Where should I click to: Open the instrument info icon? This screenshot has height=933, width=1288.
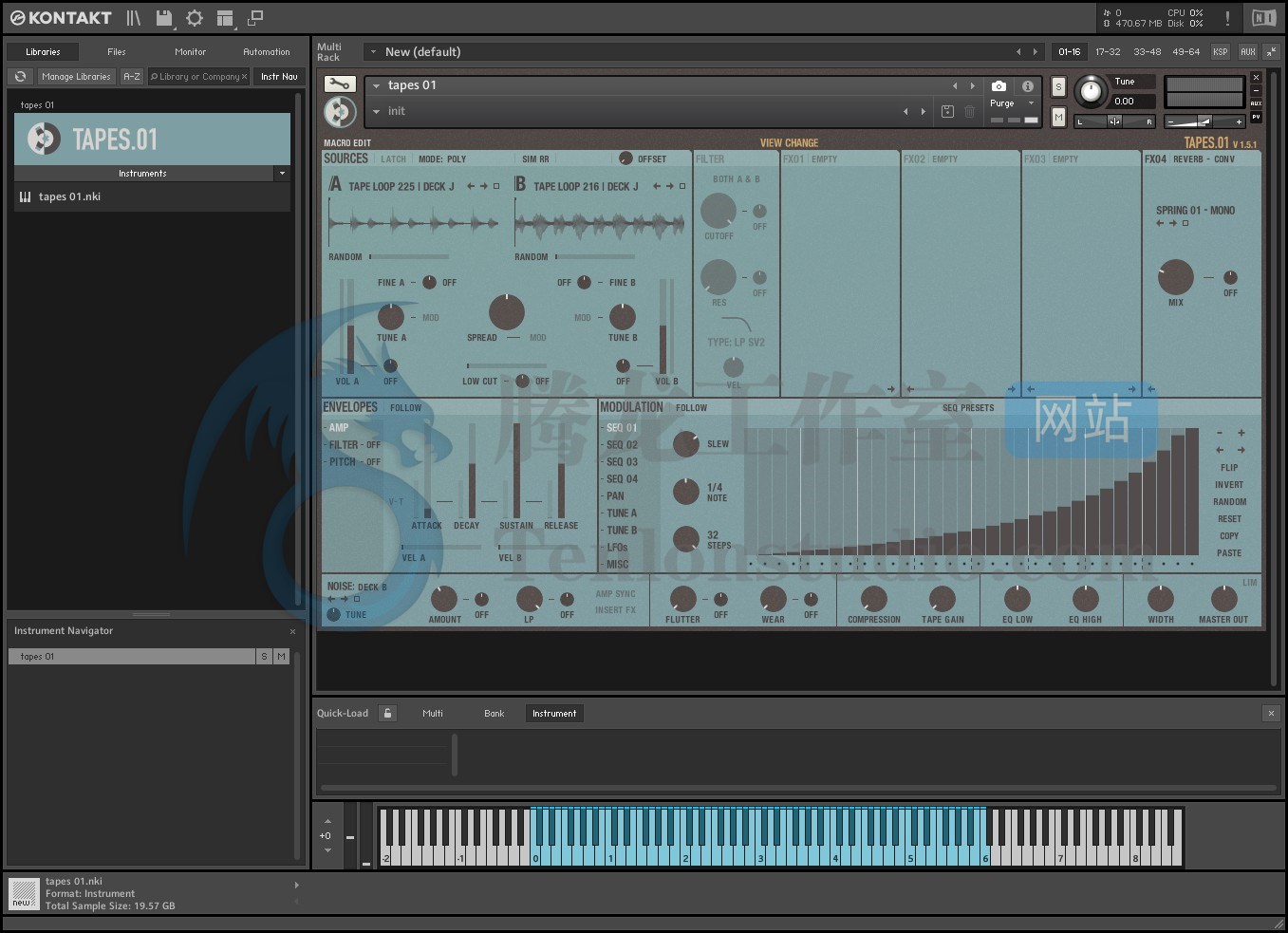[1027, 85]
